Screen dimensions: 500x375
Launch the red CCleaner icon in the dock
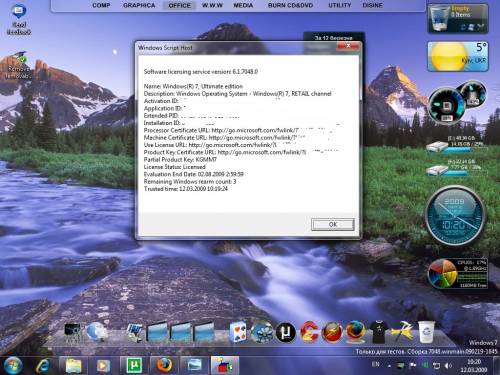pyautogui.click(x=309, y=332)
